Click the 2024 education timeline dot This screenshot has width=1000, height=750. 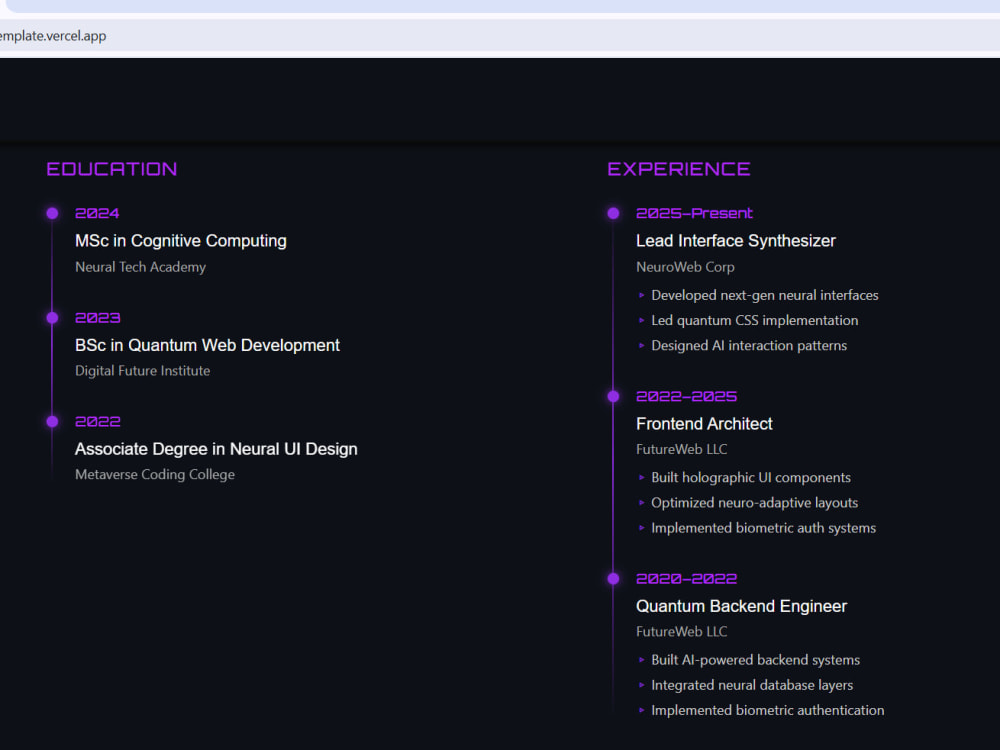coord(52,213)
